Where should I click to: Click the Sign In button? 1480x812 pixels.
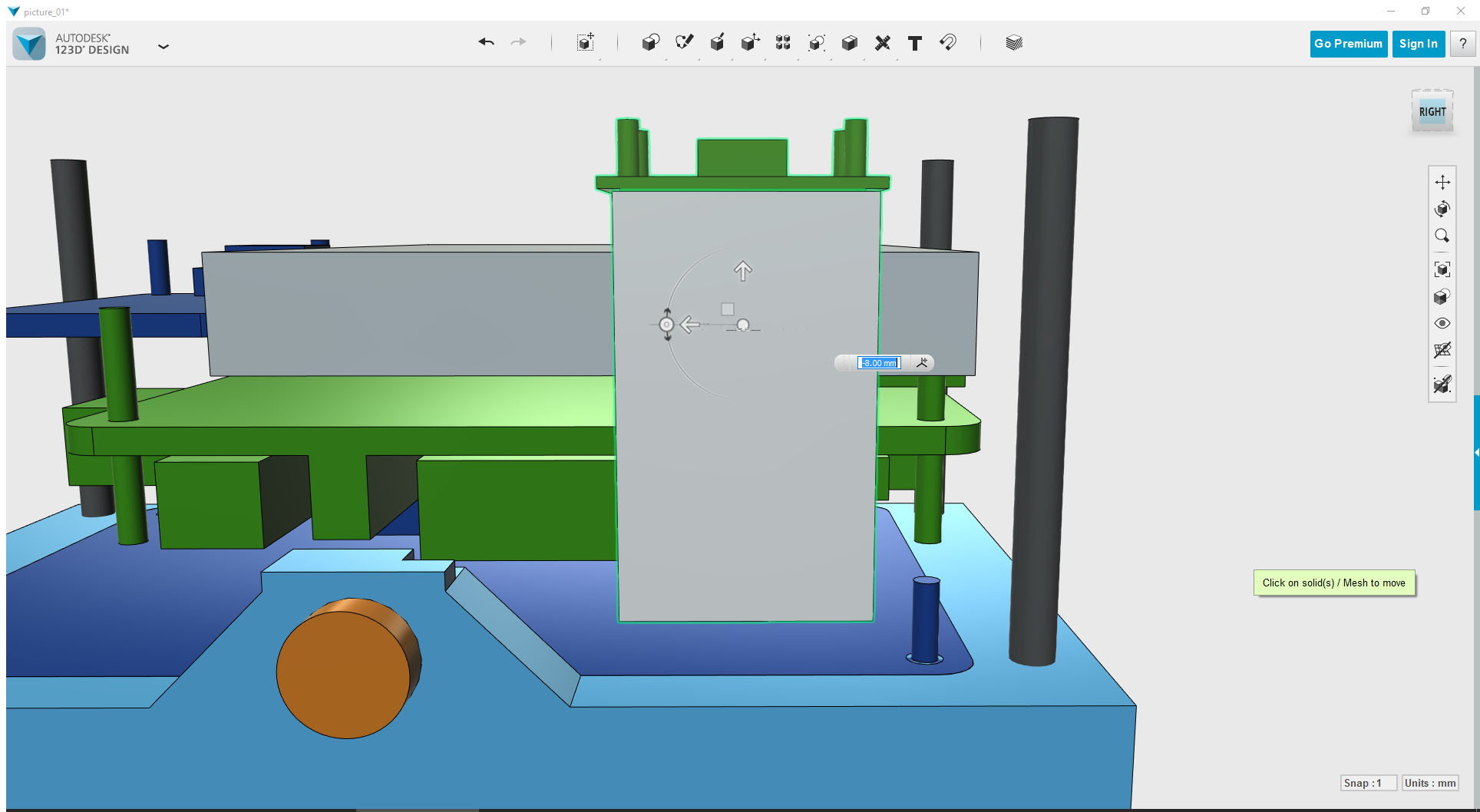pyautogui.click(x=1418, y=44)
